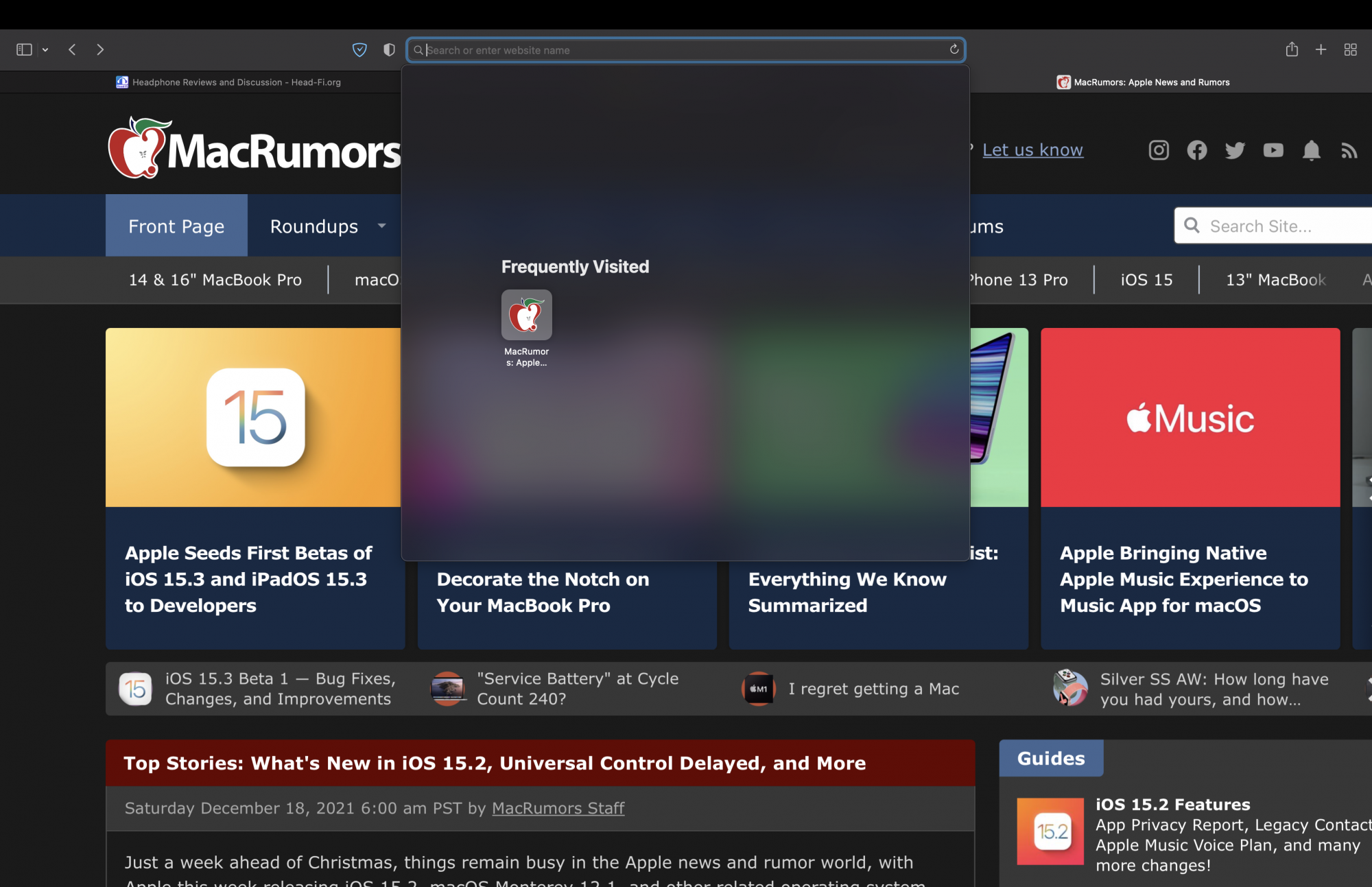Open the MacRumors Instagram icon
This screenshot has width=1372, height=887.
tap(1159, 150)
